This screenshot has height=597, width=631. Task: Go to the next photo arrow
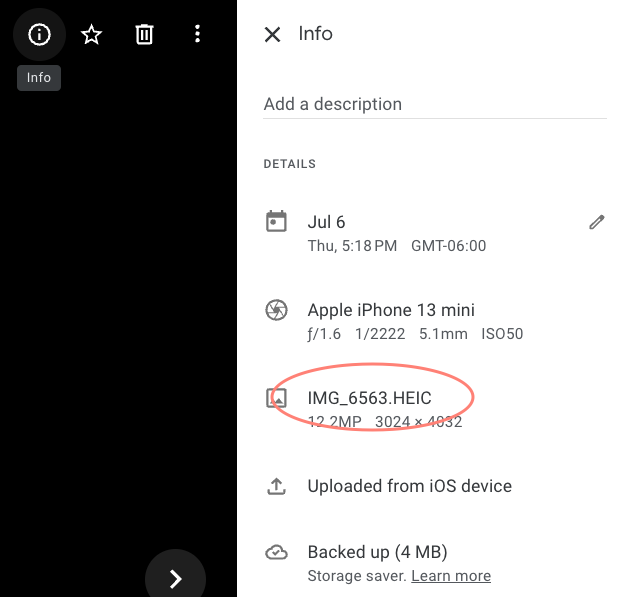175,578
